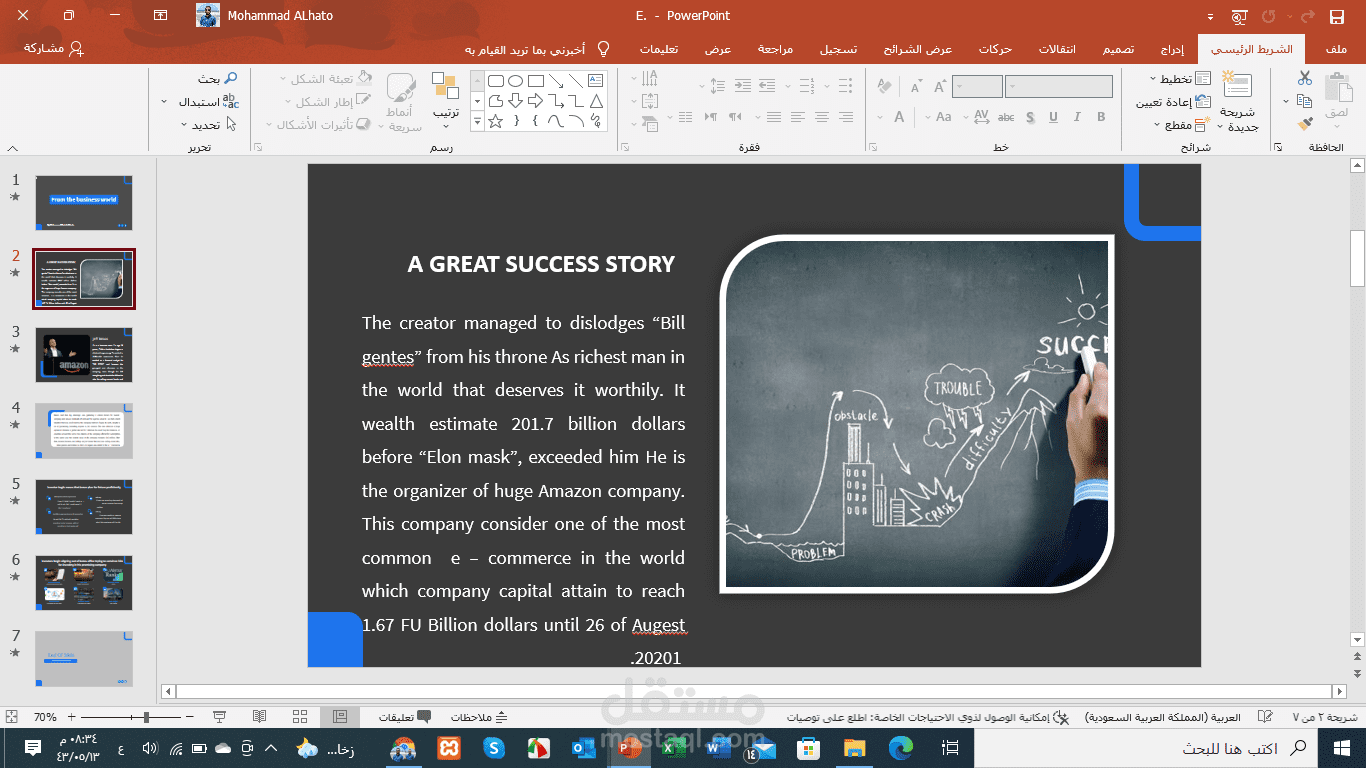Click the 70% zoom level button
1366x768 pixels.
point(45,717)
